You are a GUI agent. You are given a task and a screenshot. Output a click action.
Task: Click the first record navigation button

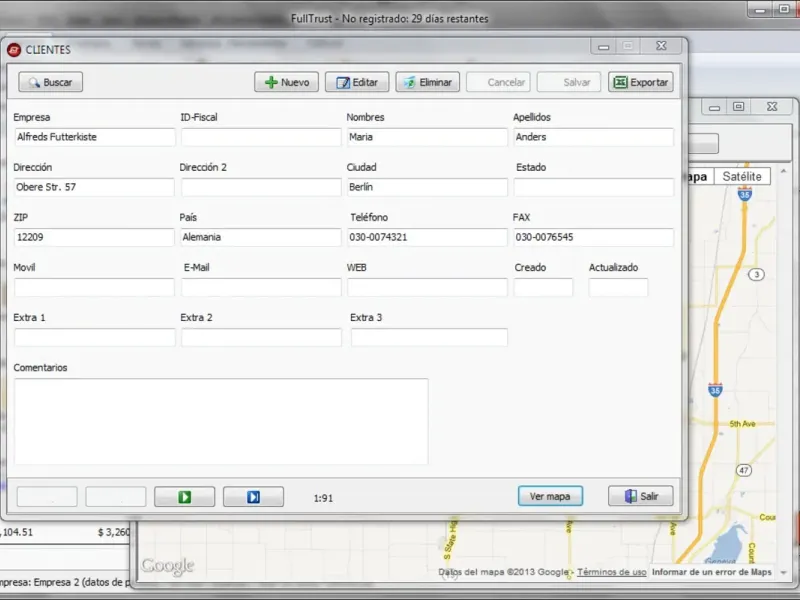click(47, 496)
